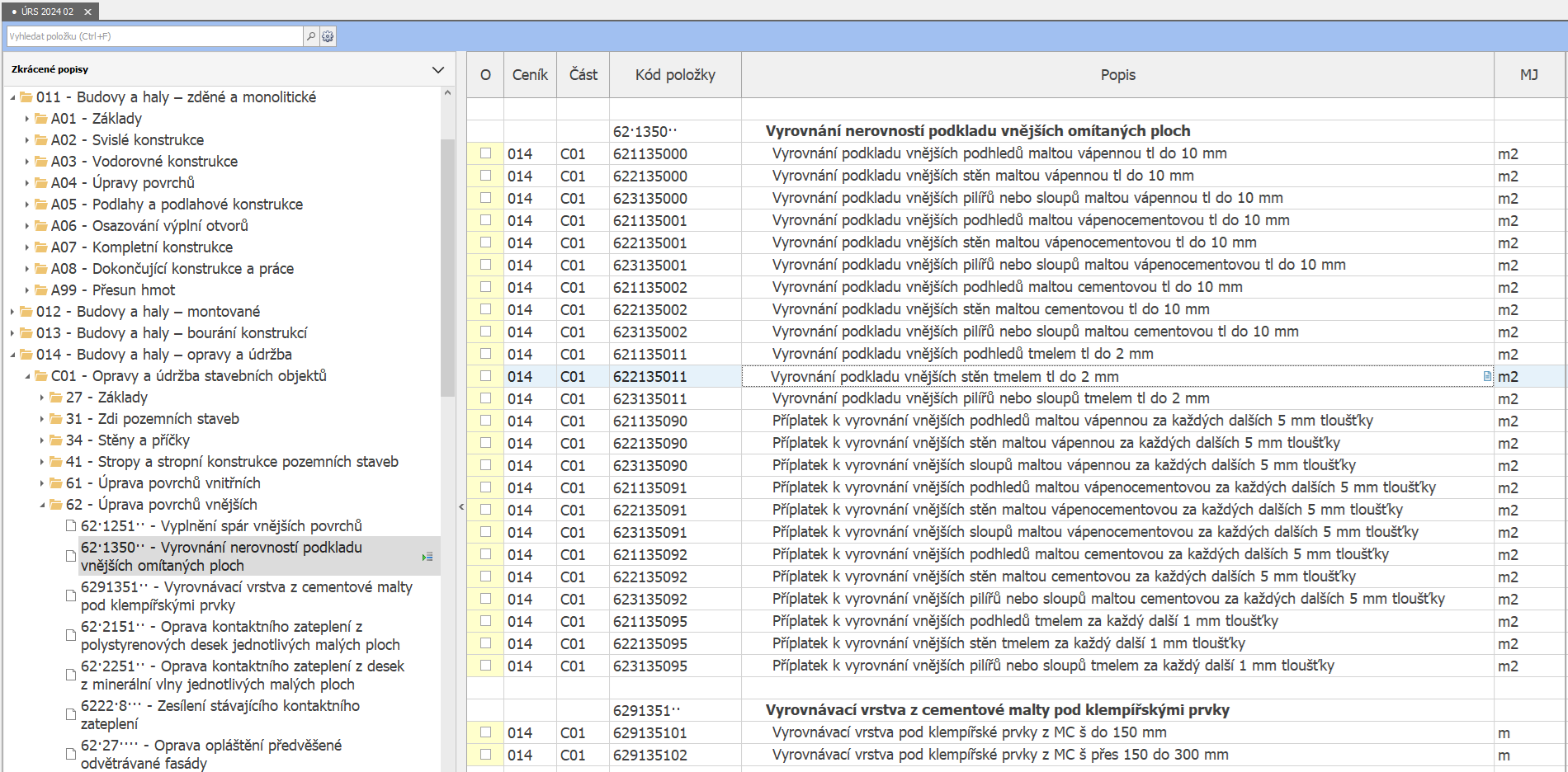This screenshot has height=772, width=1568.
Task: Click the folder icon of 27 - Základy
Action: 56,398
